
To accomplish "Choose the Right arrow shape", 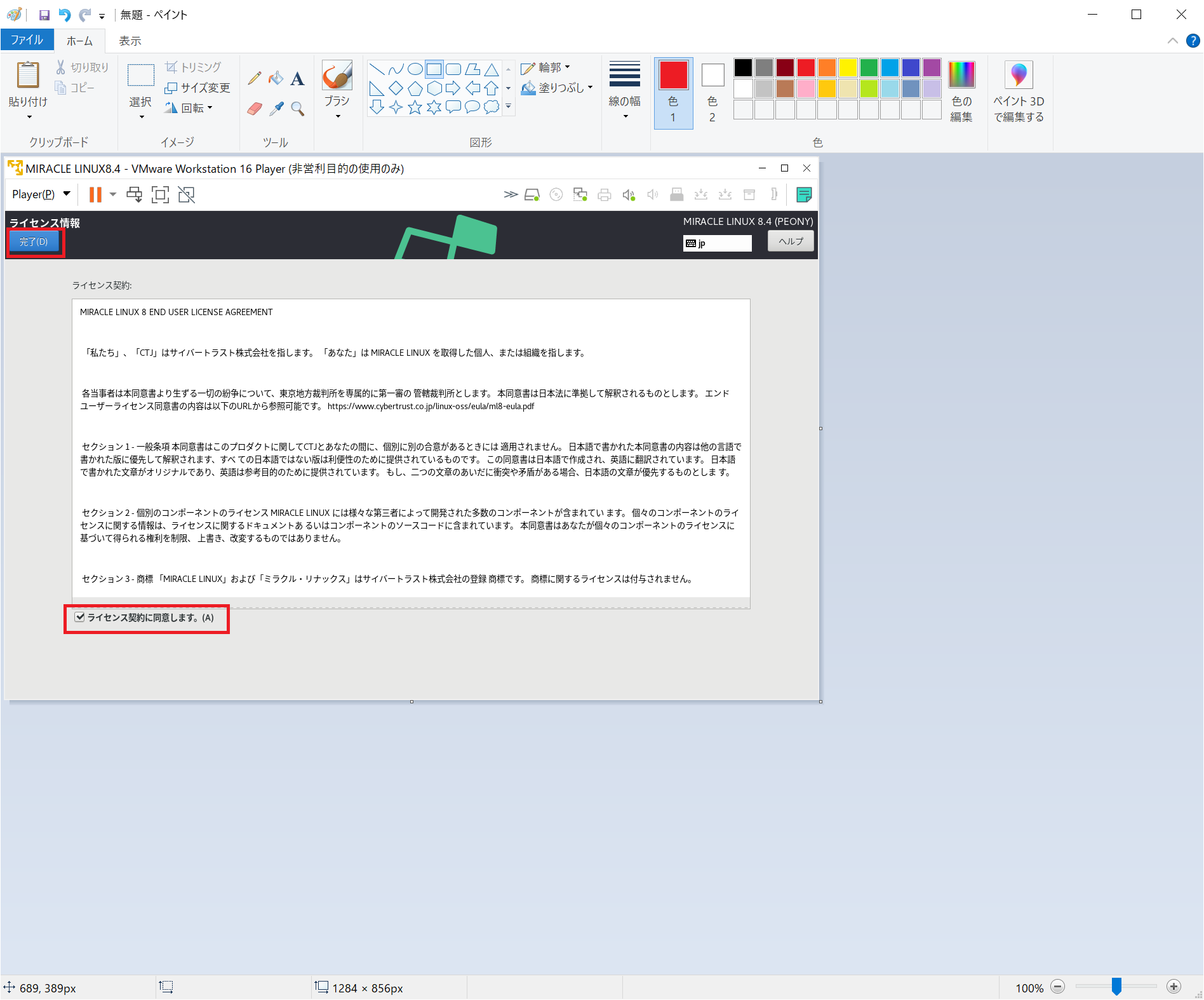I will pyautogui.click(x=453, y=88).
